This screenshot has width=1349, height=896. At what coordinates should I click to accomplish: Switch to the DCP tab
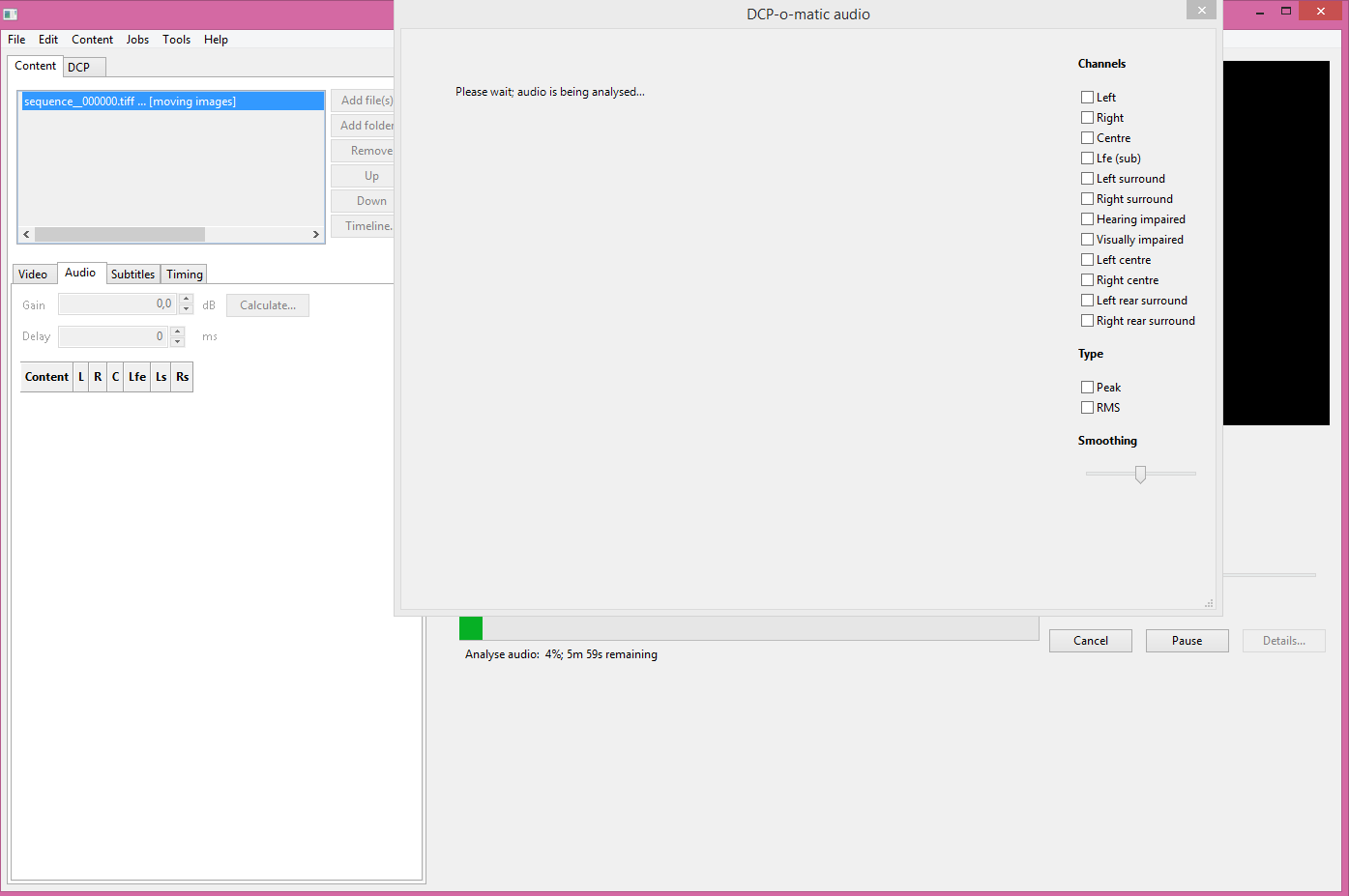click(79, 67)
